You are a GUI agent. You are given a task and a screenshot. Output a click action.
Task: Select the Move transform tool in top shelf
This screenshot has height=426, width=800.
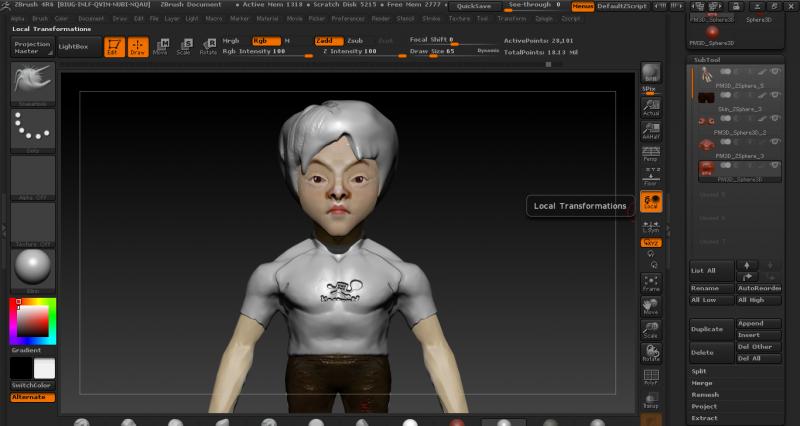[161, 47]
